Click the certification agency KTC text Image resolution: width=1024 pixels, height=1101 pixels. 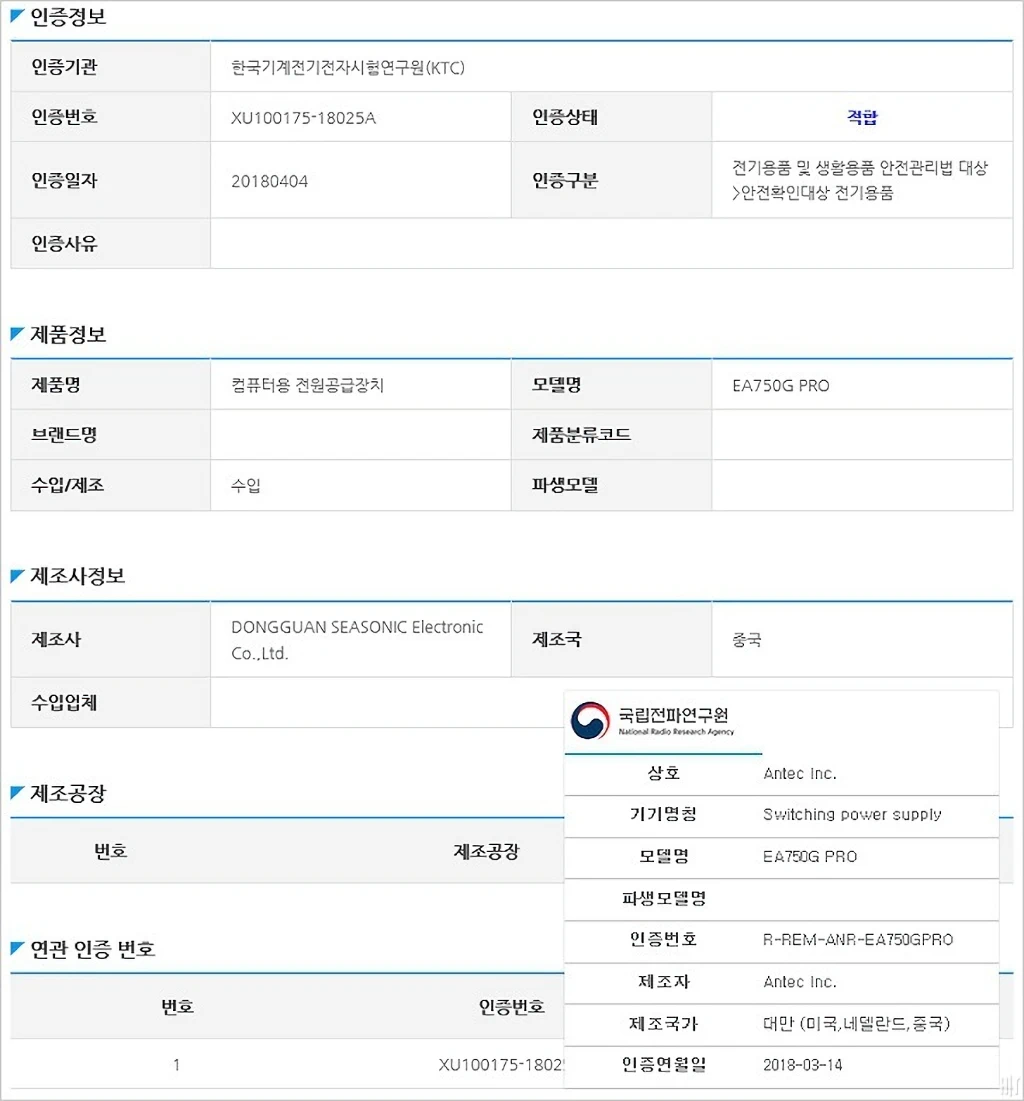coord(348,67)
